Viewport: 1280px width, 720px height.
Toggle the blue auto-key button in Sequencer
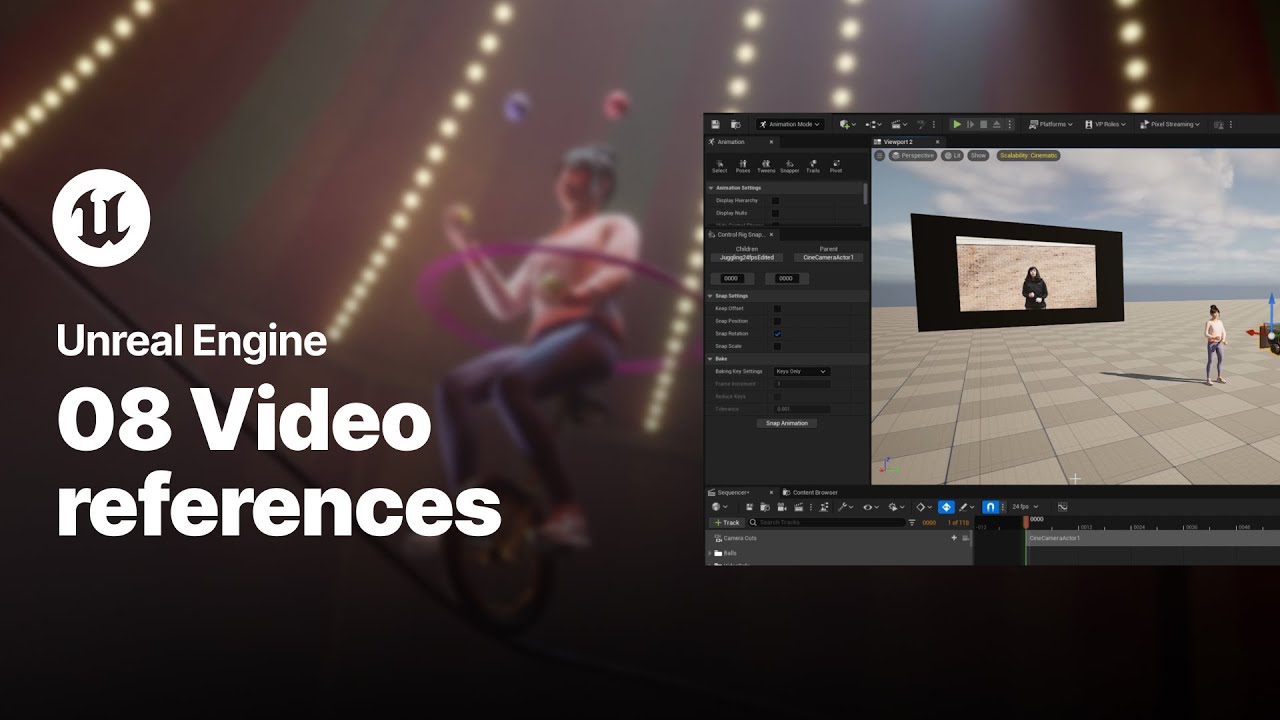(x=946, y=507)
